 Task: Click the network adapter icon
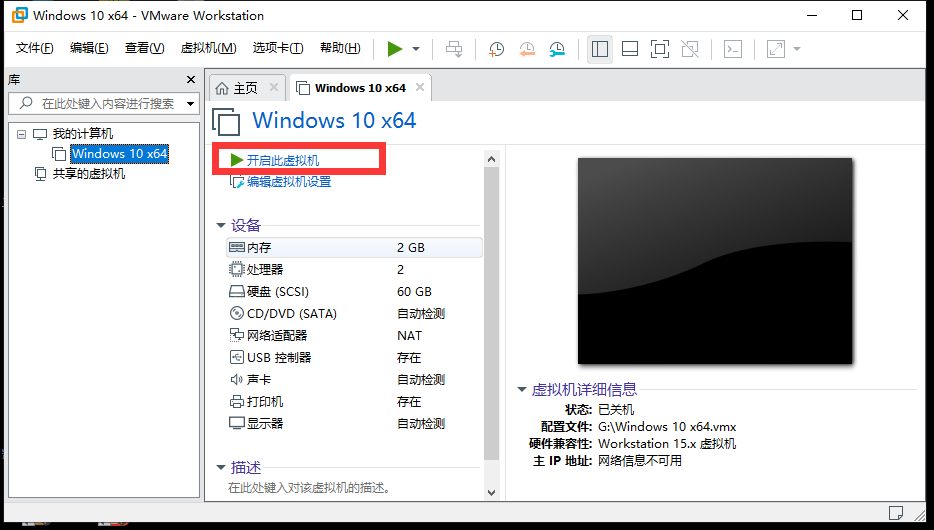point(237,335)
